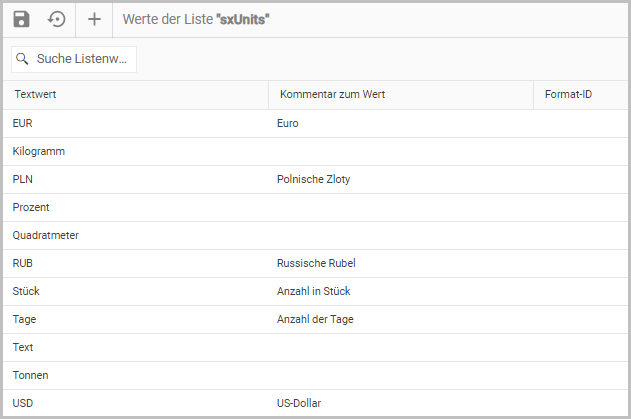Add a new list value with plus icon
The height and width of the screenshot is (419, 631).
(x=94, y=19)
